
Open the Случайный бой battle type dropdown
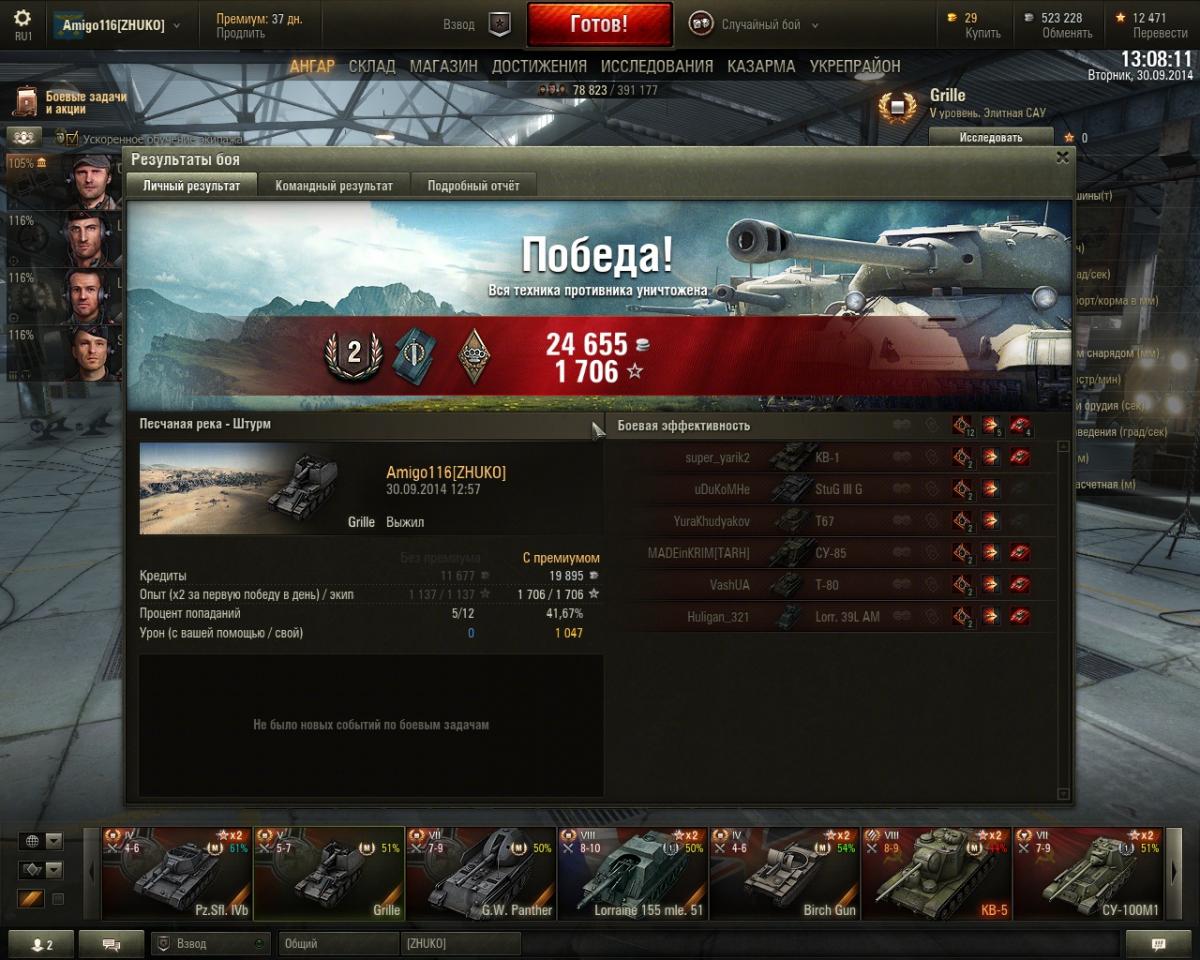(755, 25)
